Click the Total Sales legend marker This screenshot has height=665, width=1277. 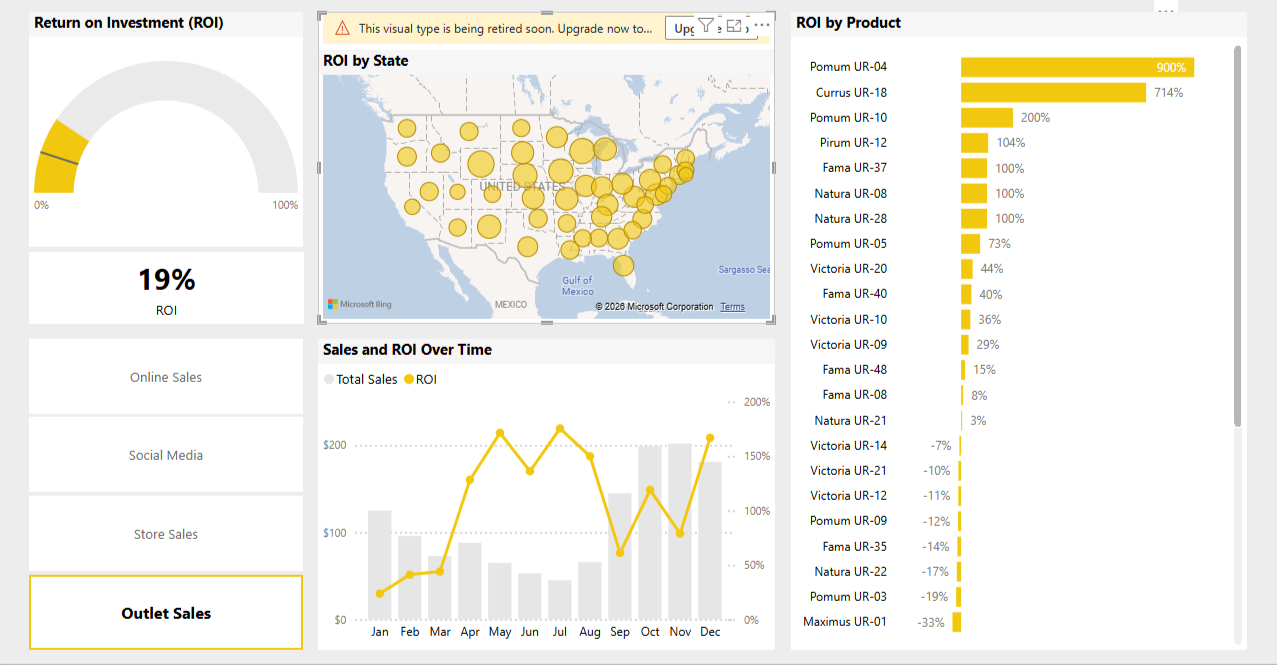[329, 380]
